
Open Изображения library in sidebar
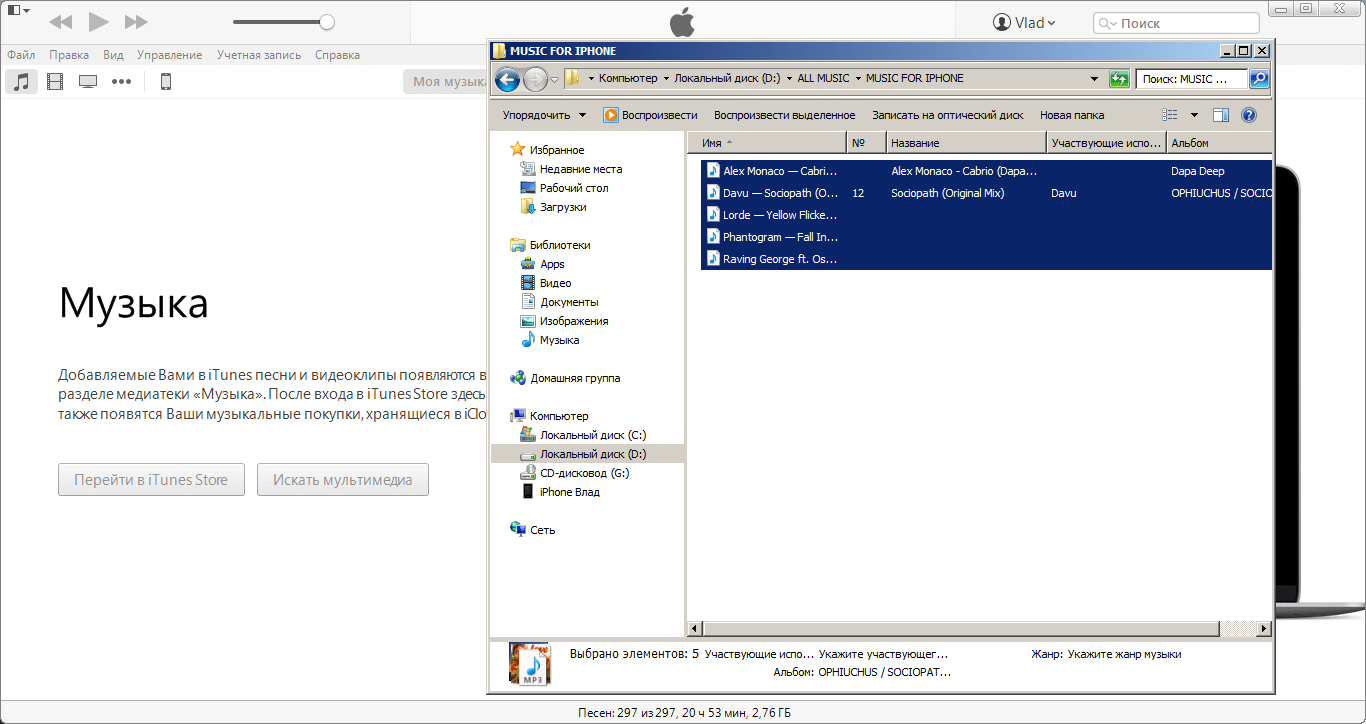[564, 321]
